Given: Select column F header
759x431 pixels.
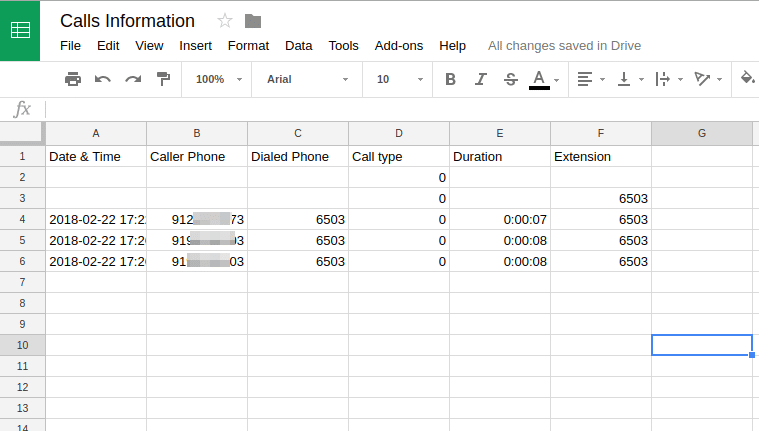Looking at the screenshot, I should click(x=601, y=133).
